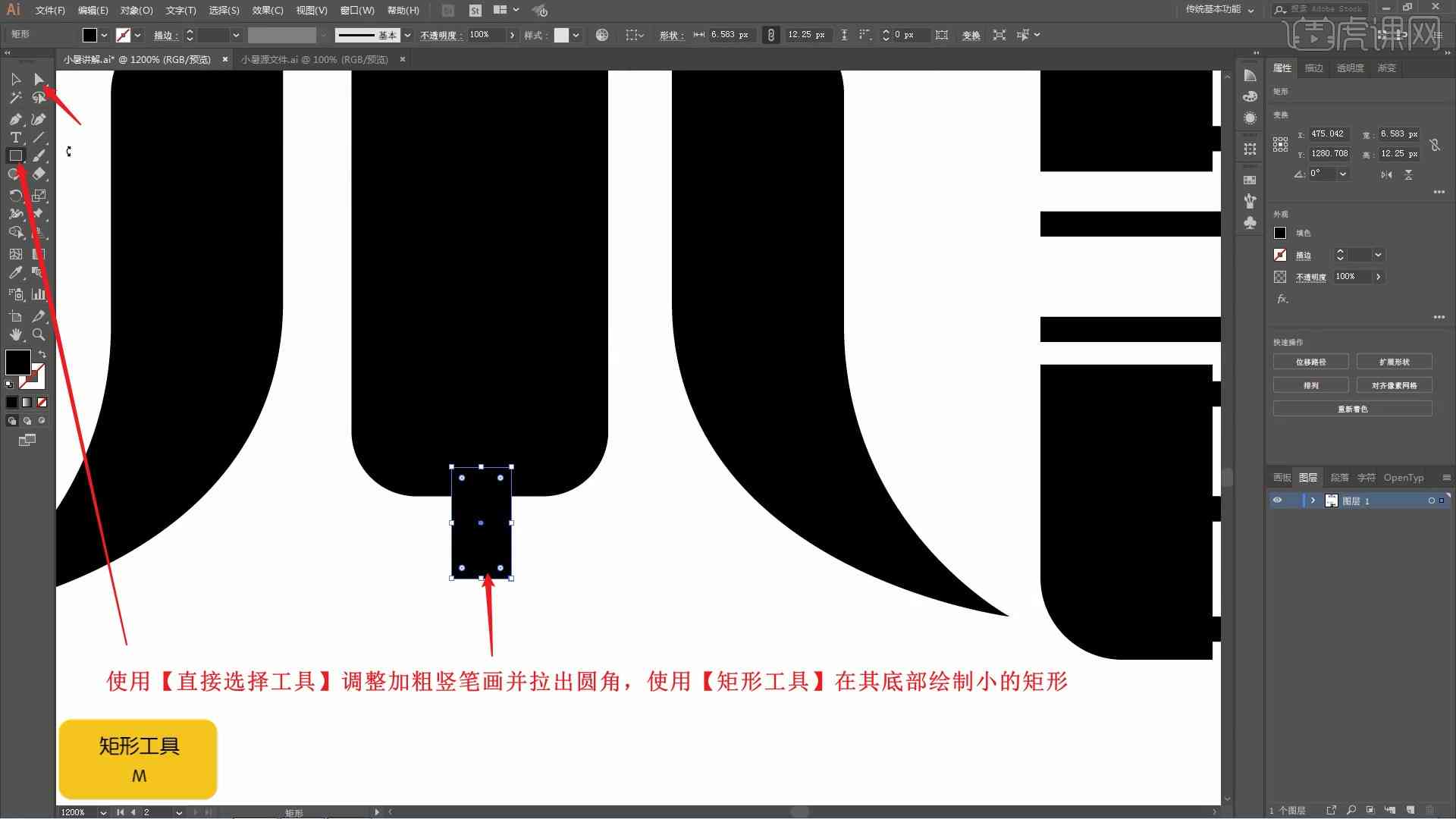Toggle stroke color visibility
This screenshot has height=819, width=1456.
pyautogui.click(x=1279, y=255)
